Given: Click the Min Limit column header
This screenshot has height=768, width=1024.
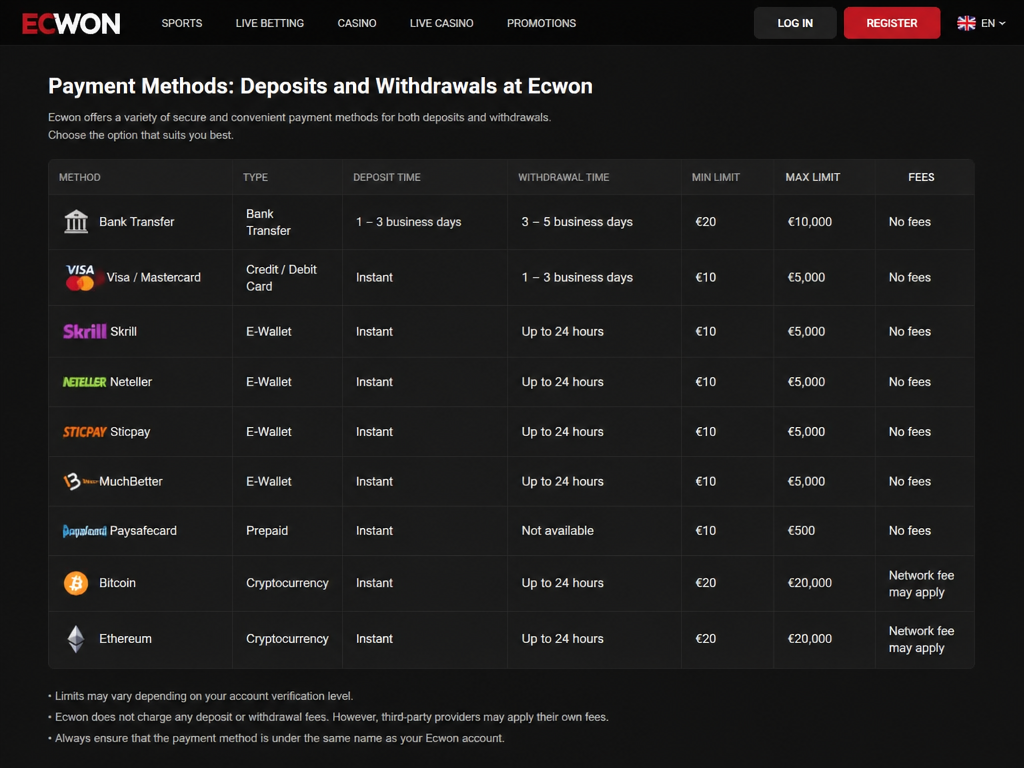Looking at the screenshot, I should (x=716, y=177).
